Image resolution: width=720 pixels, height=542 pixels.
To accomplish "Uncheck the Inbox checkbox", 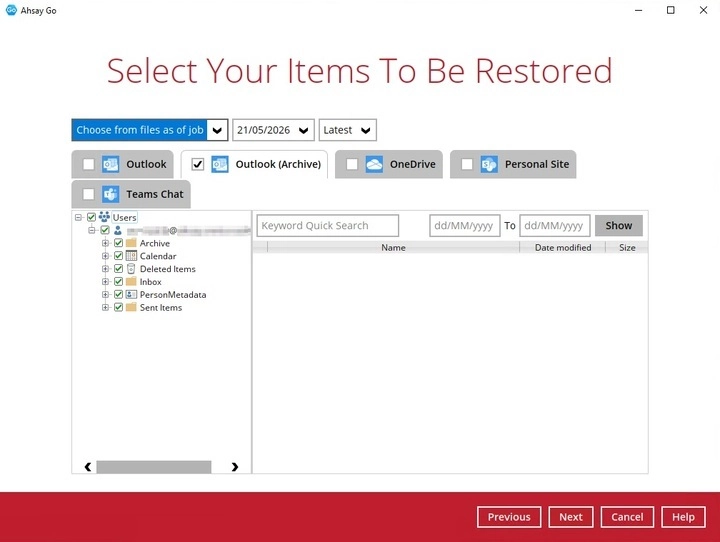I will pyautogui.click(x=118, y=282).
